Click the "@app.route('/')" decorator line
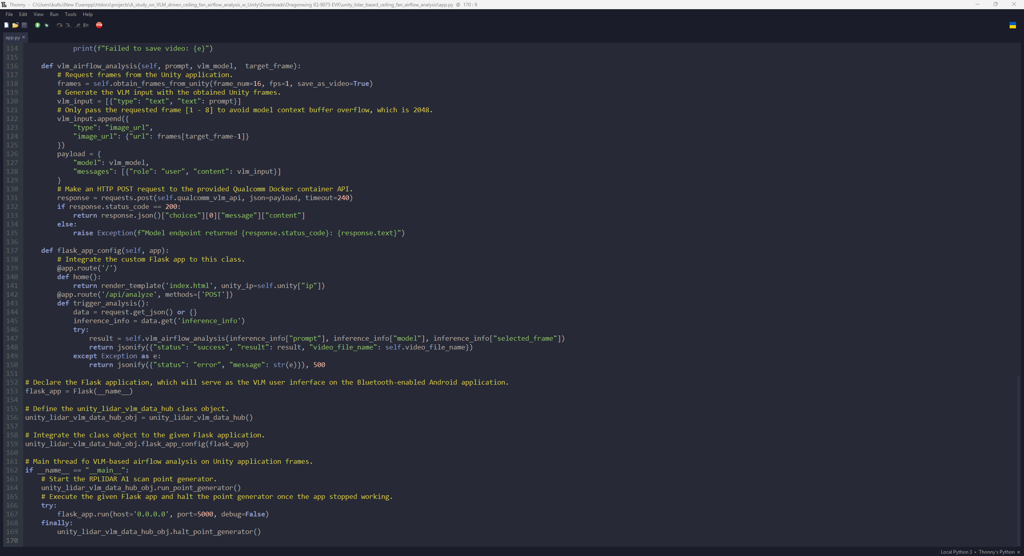 (x=87, y=269)
